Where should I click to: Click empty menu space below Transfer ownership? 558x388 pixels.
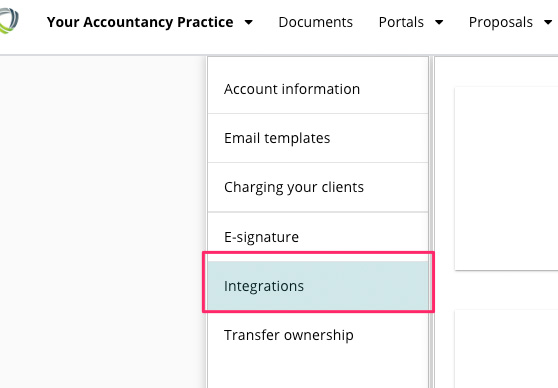318,374
